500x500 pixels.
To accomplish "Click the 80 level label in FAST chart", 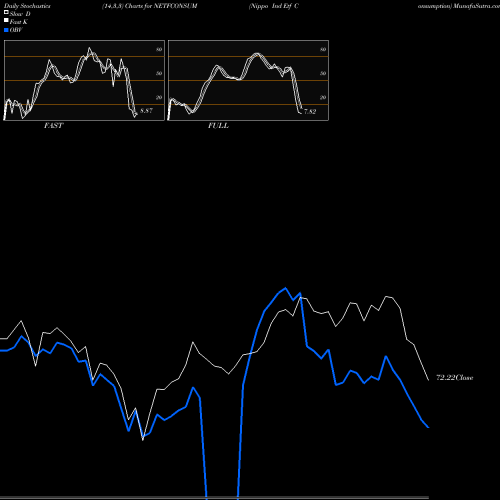I will (159, 49).
